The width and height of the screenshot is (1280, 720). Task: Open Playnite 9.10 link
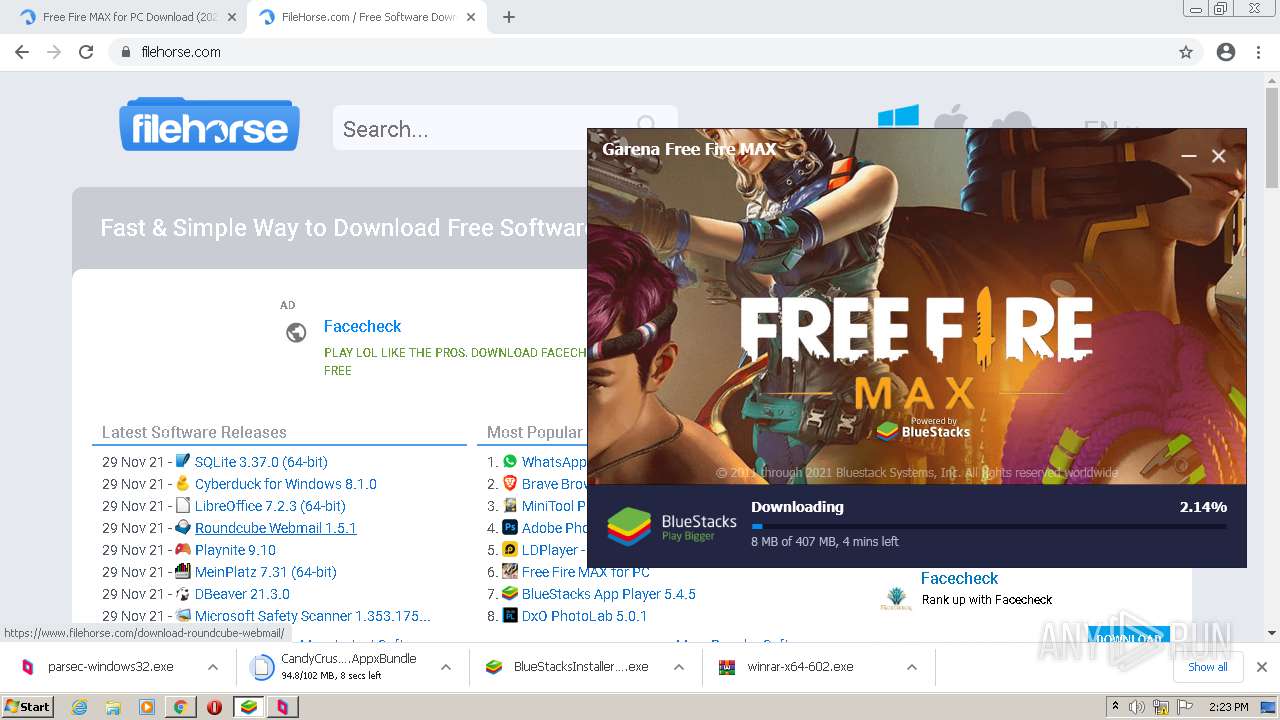235,550
